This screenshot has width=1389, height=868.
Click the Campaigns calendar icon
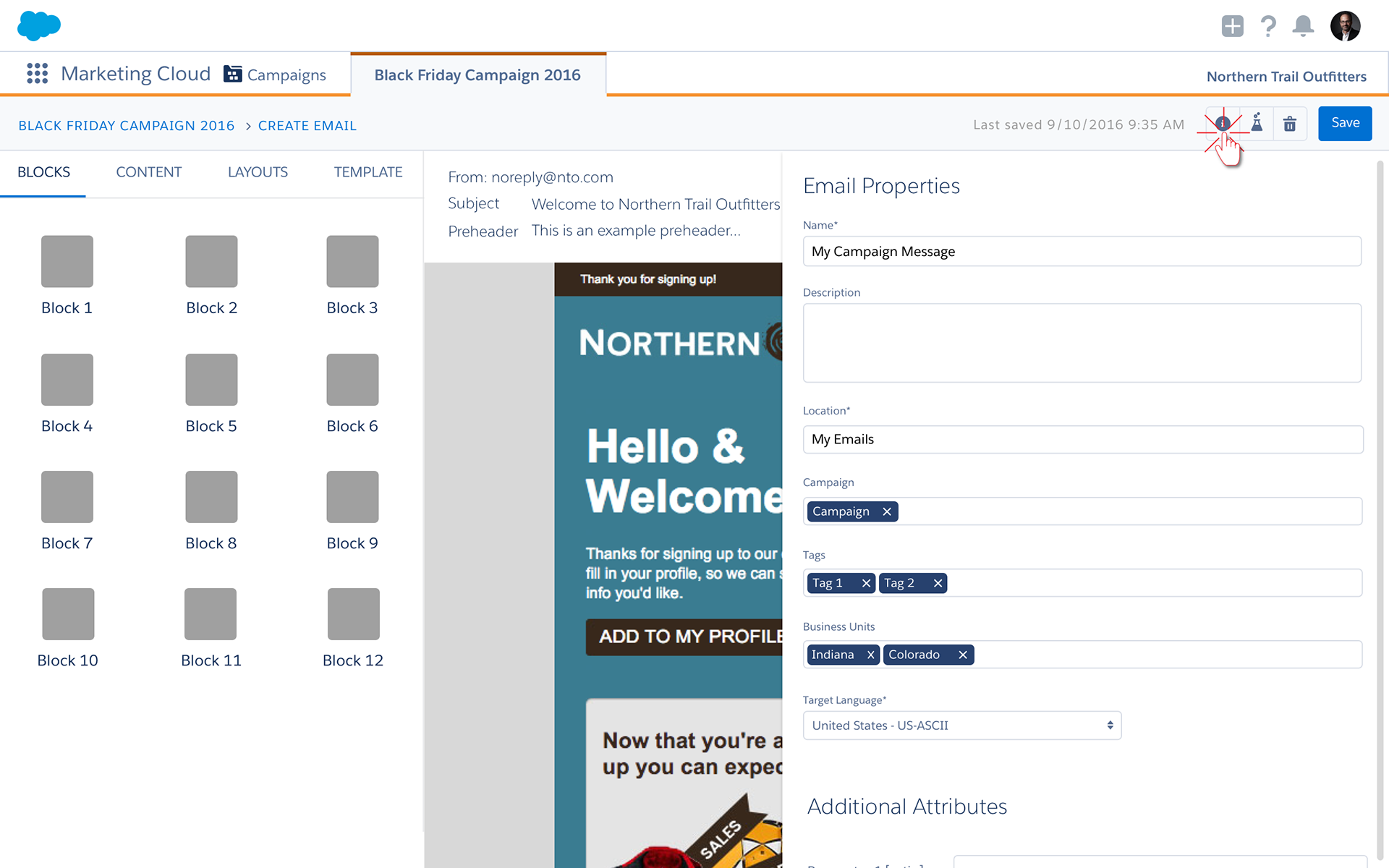(x=232, y=74)
